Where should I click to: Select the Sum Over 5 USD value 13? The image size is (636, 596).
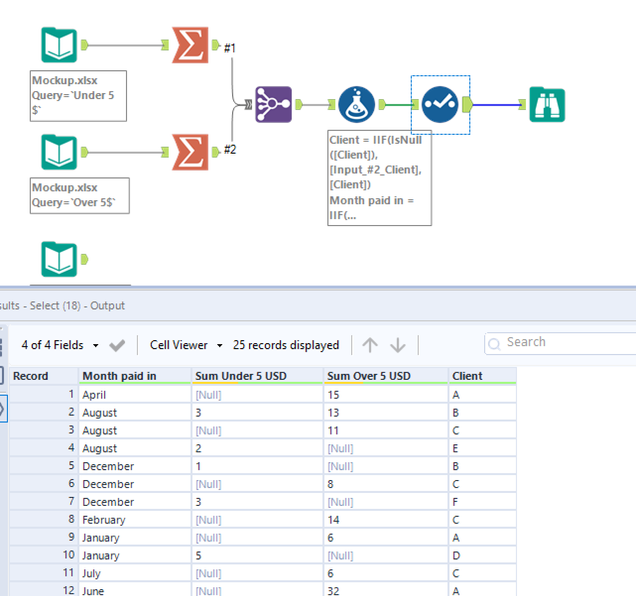[x=386, y=412]
